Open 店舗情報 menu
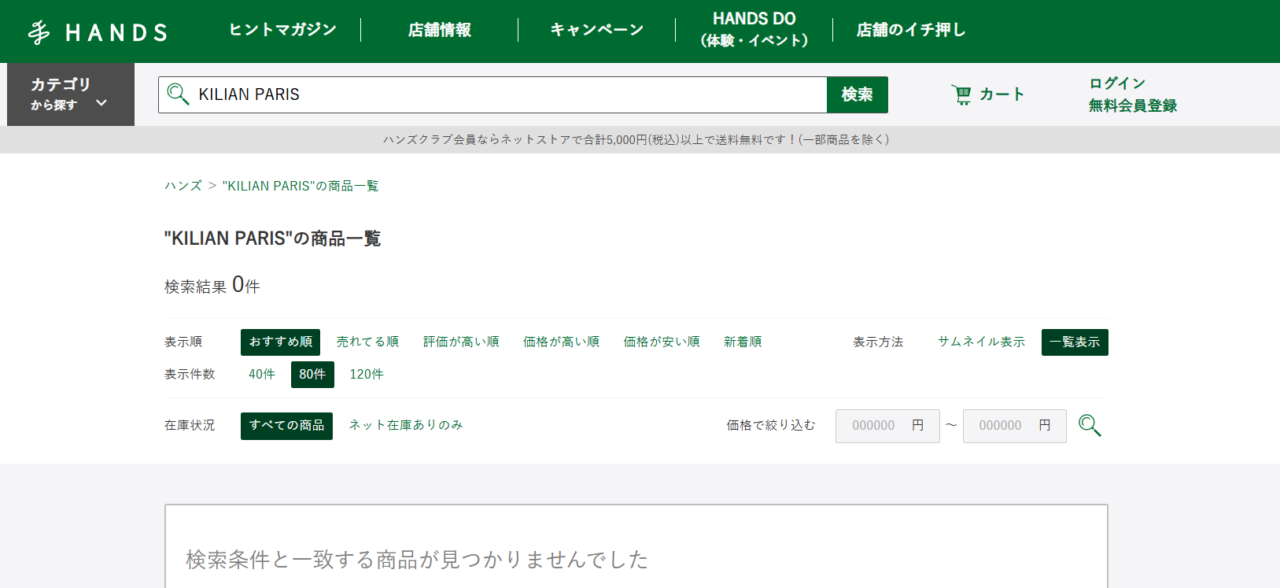Viewport: 1280px width, 588px height. pos(439,30)
